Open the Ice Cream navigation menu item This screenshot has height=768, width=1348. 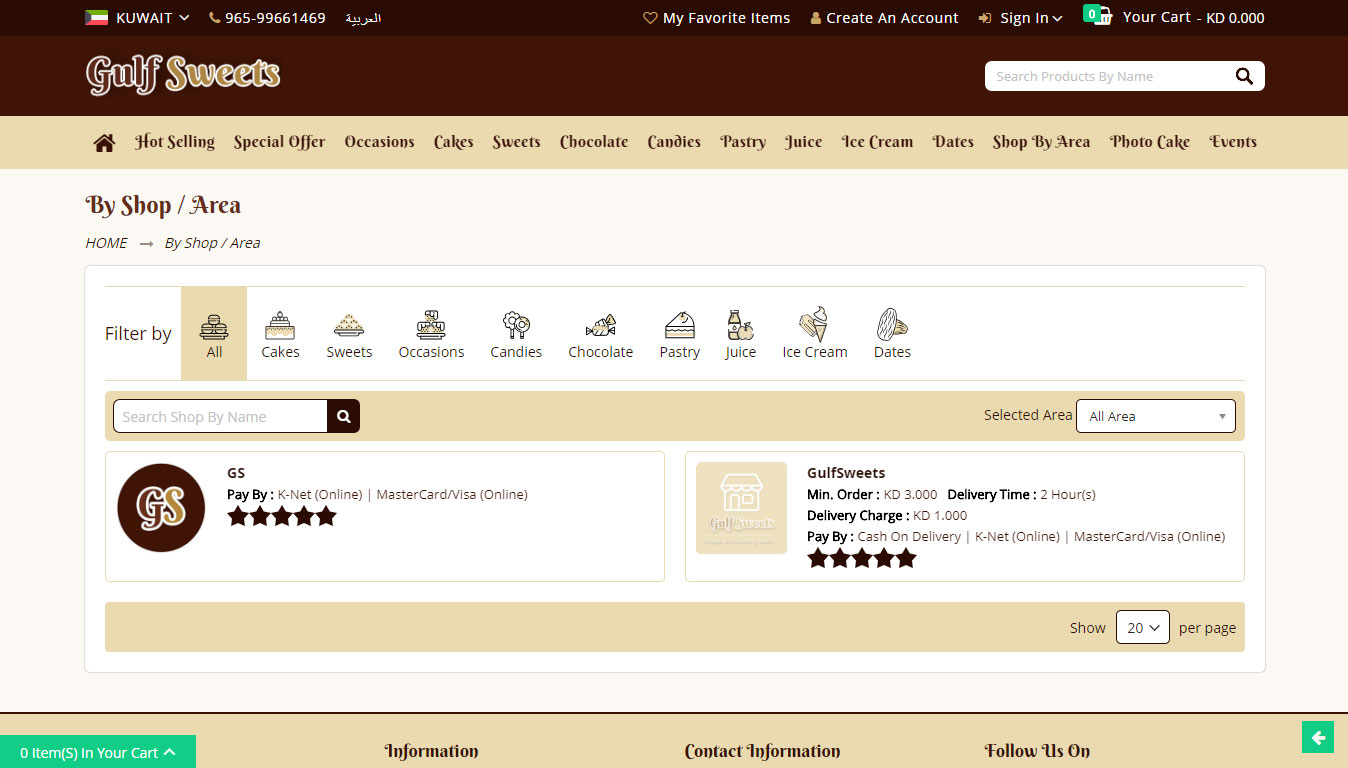pyautogui.click(x=877, y=142)
